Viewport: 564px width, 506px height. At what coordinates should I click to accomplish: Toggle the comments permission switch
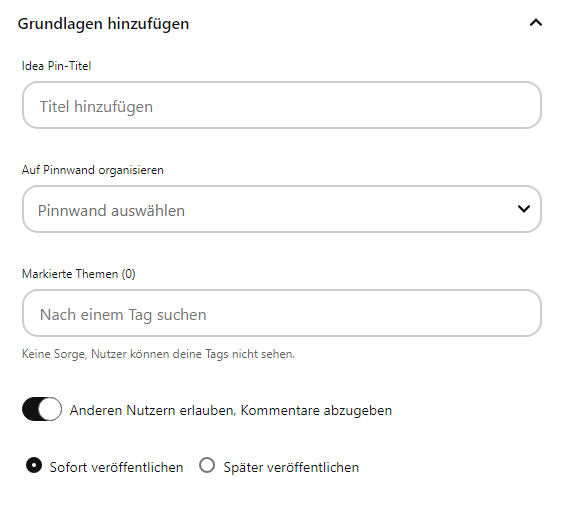tap(42, 409)
